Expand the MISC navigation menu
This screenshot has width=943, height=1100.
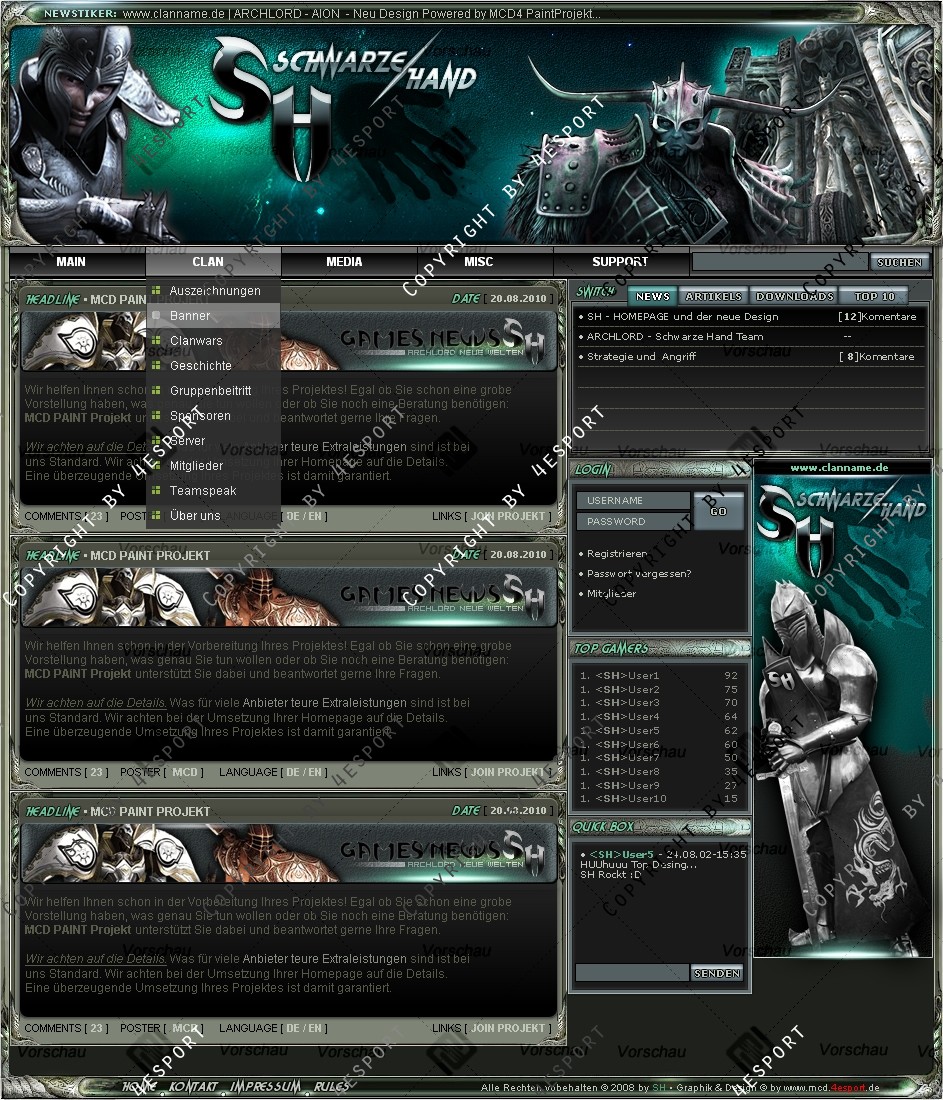pyautogui.click(x=479, y=262)
